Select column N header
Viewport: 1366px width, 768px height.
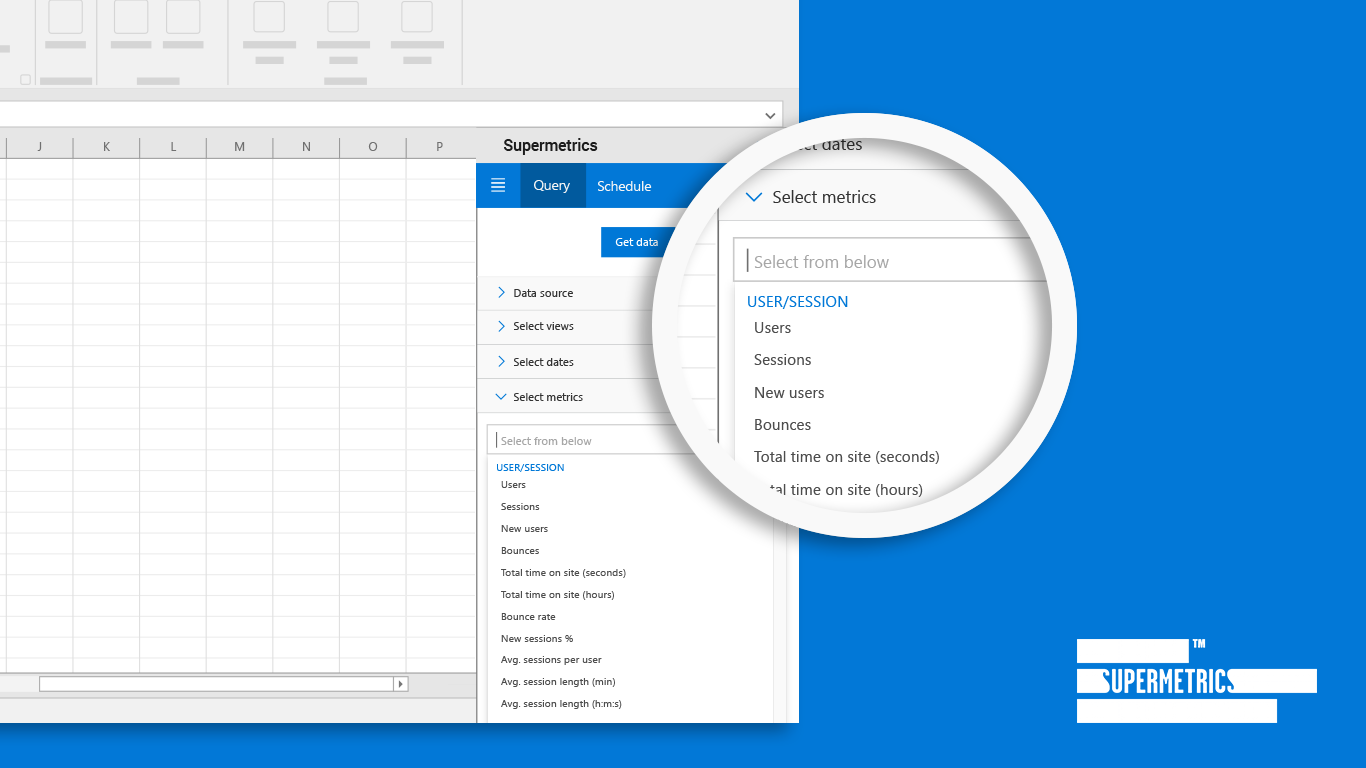coord(306,147)
